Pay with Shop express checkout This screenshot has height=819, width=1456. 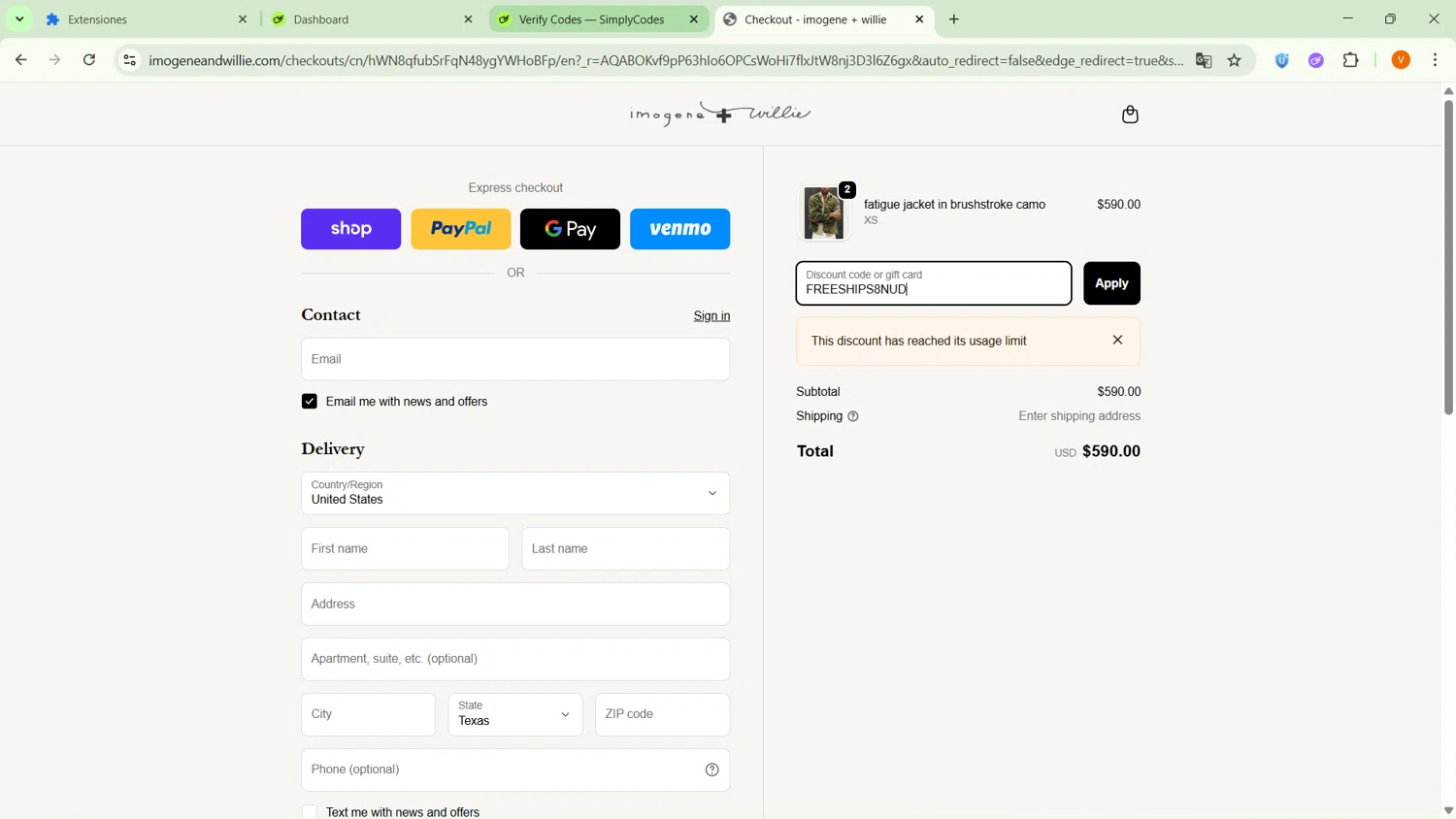click(350, 229)
